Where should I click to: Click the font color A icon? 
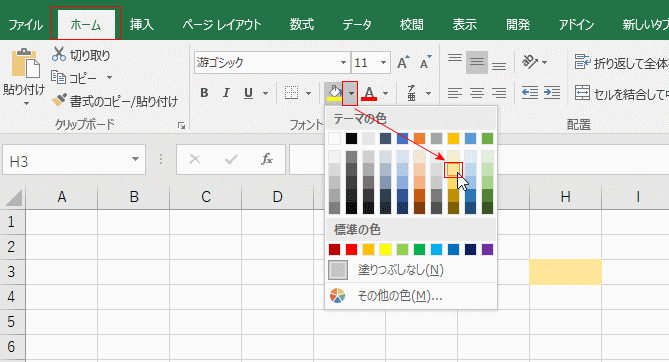point(369,93)
